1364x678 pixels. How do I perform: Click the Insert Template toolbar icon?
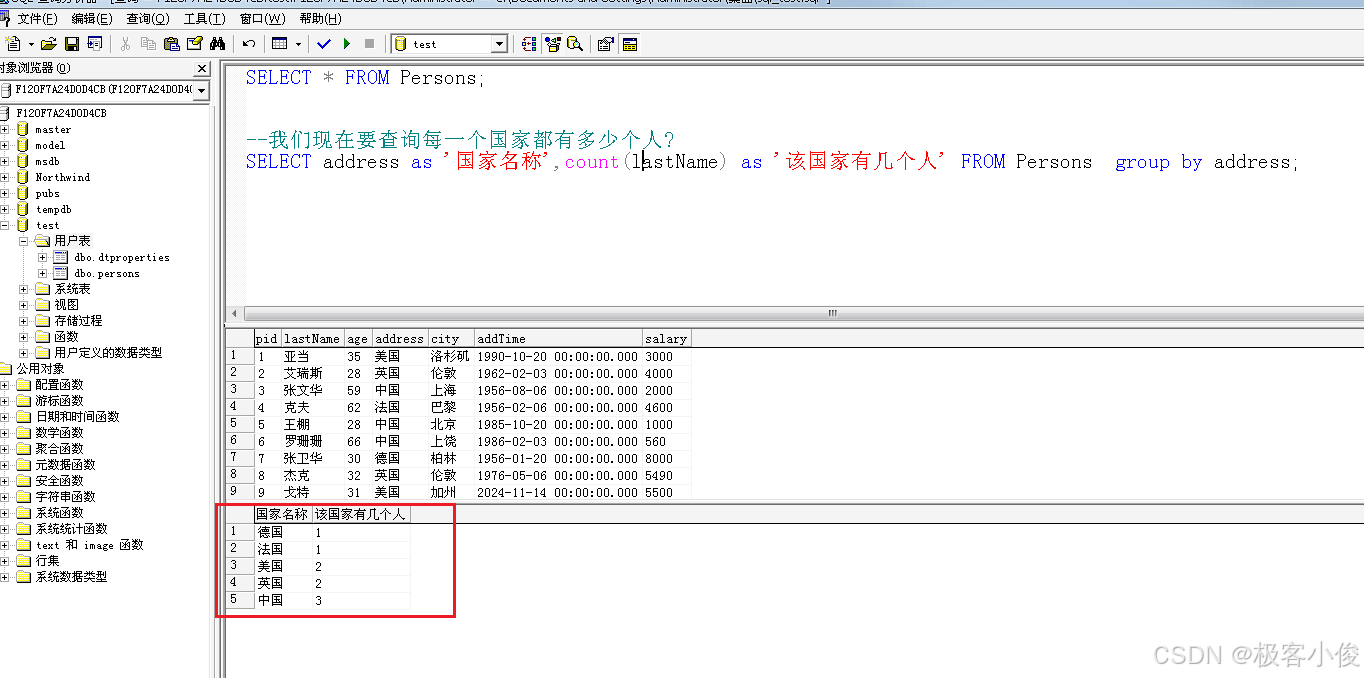click(95, 44)
